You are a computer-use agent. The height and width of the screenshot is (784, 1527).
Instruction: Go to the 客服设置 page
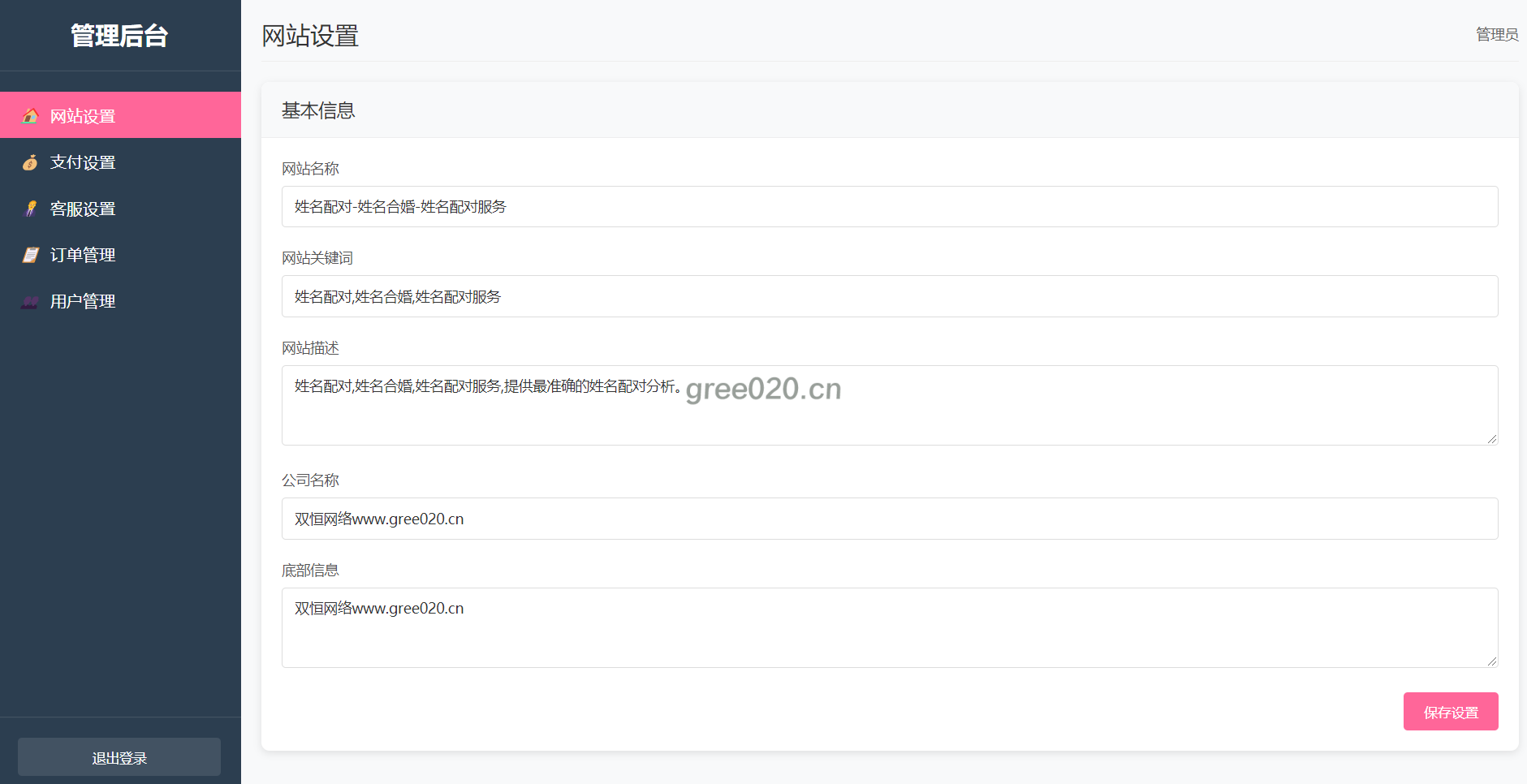83,209
